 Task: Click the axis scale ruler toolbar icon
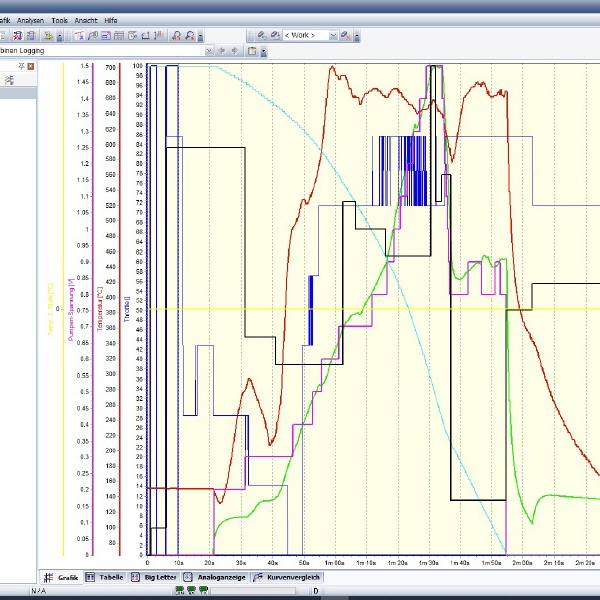(145, 36)
